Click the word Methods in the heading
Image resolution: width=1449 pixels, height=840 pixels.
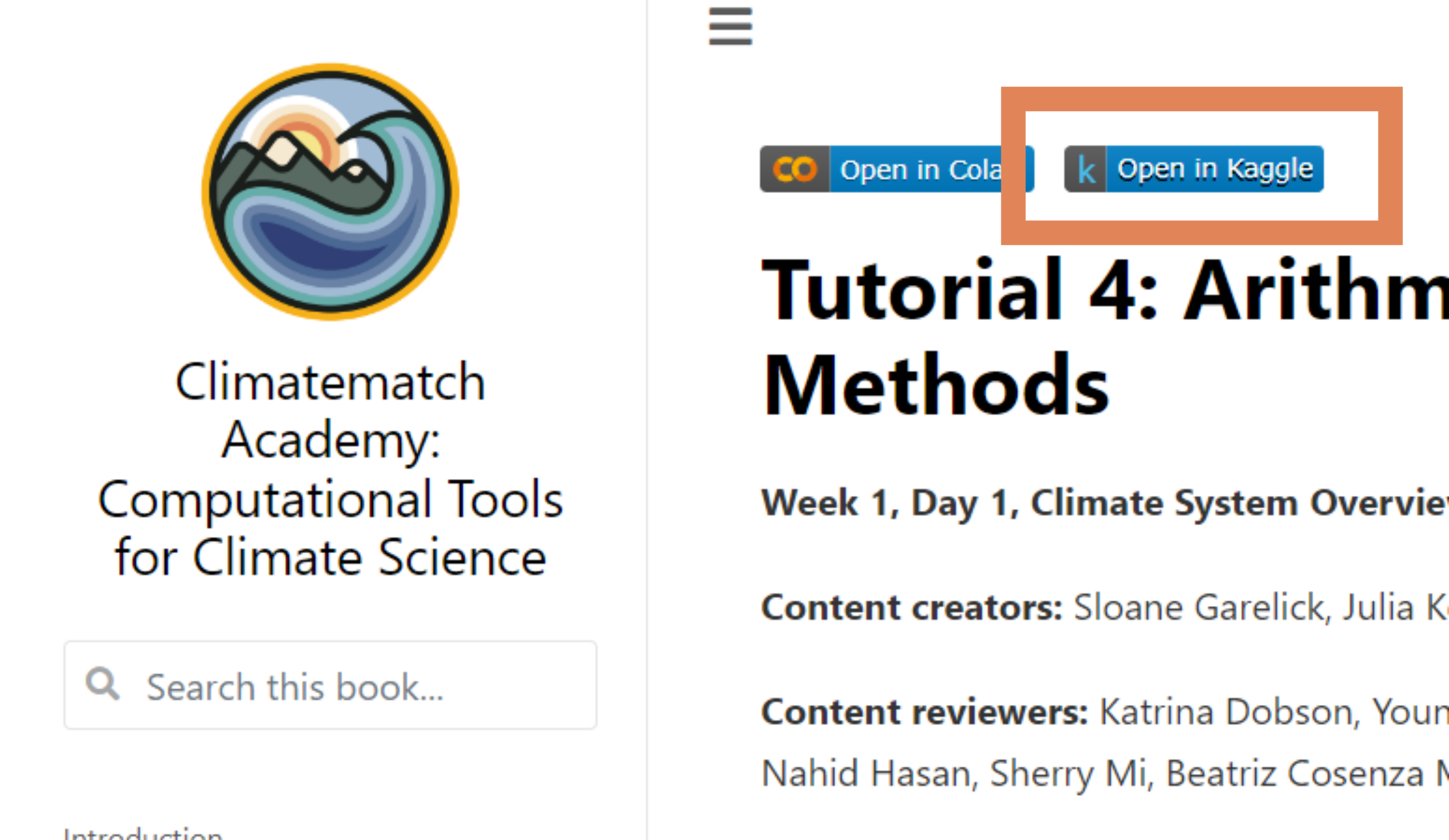coord(936,384)
